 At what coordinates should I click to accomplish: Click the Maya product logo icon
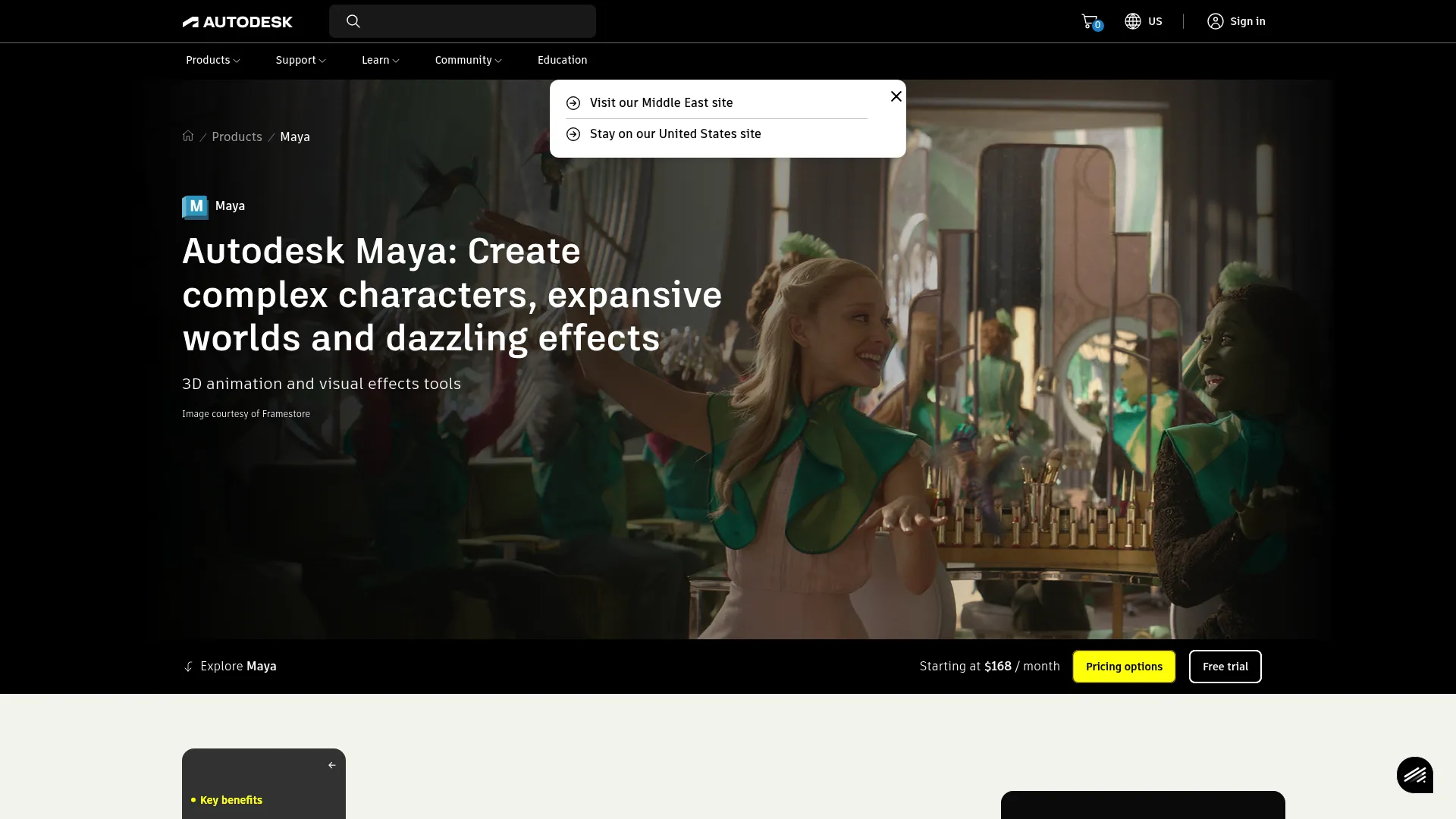[196, 207]
